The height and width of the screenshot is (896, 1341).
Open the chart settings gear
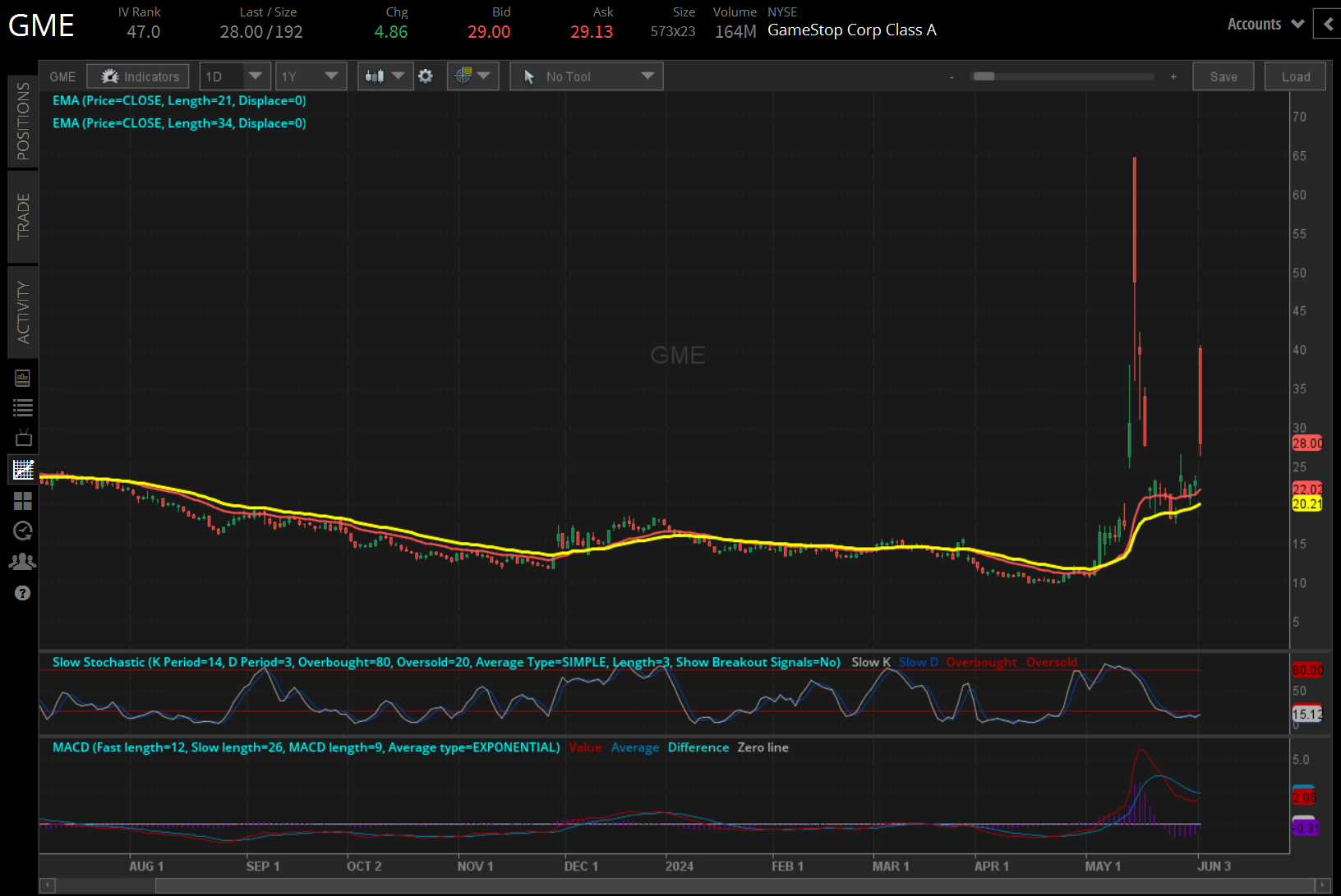tap(426, 76)
